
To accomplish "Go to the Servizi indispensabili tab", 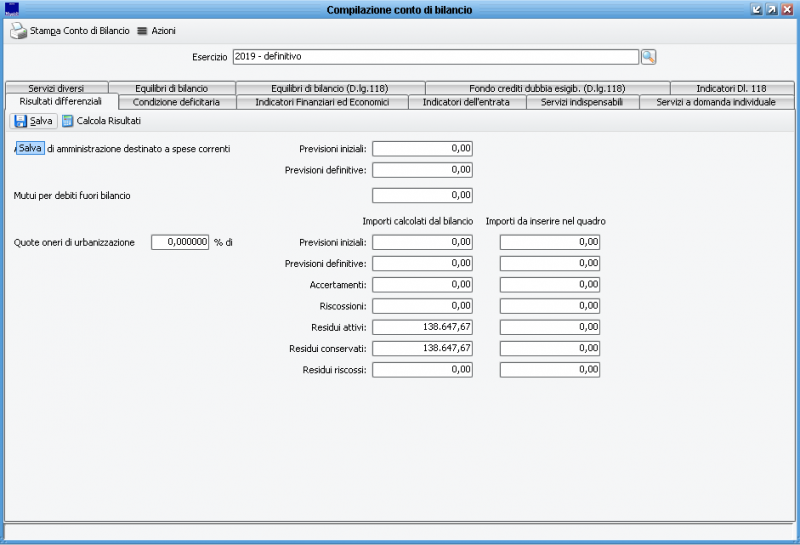I will pos(581,102).
